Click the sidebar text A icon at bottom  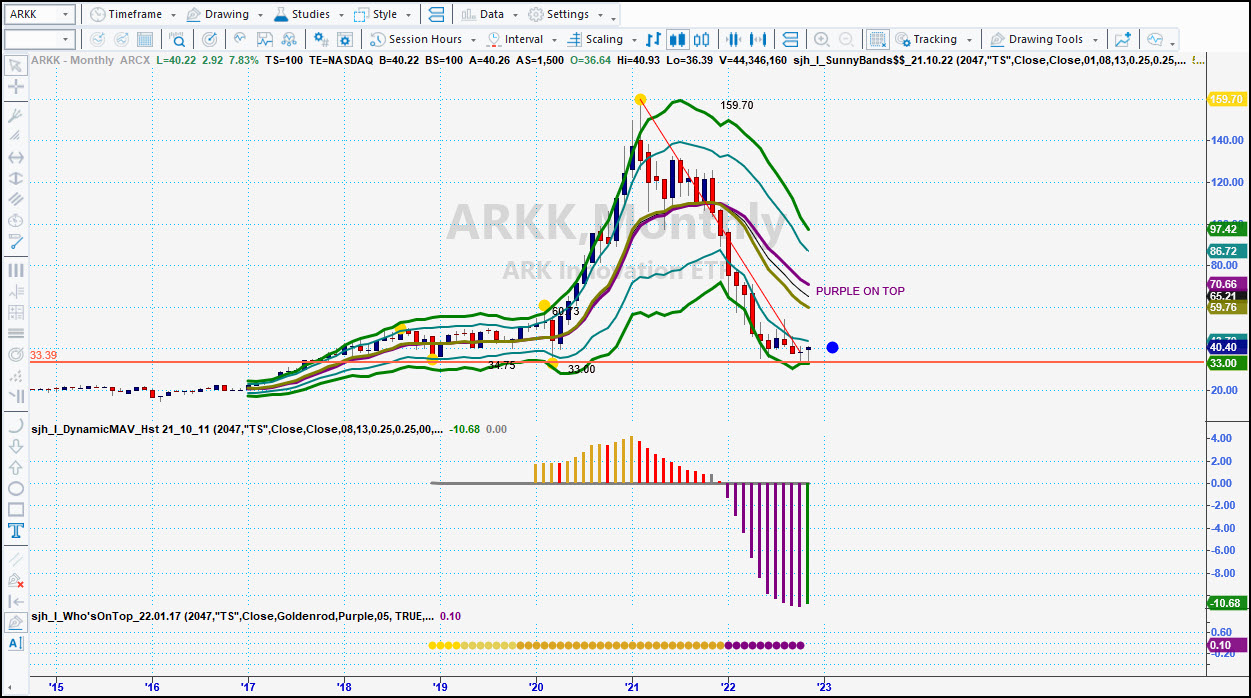[16, 643]
